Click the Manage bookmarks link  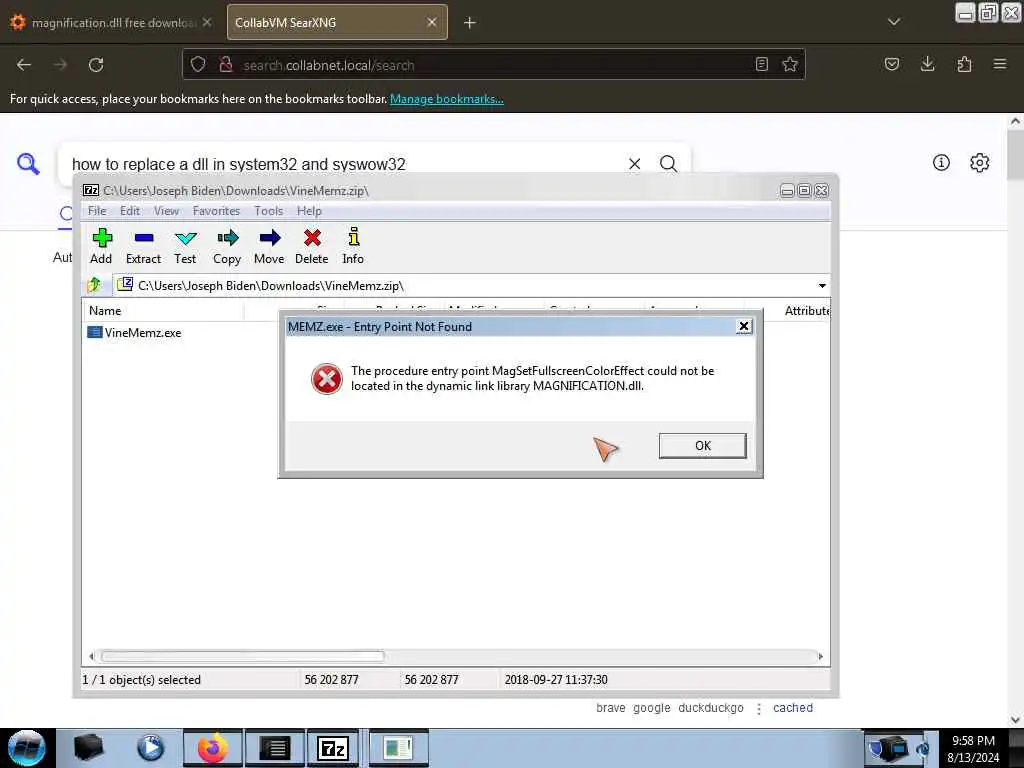[x=447, y=99]
